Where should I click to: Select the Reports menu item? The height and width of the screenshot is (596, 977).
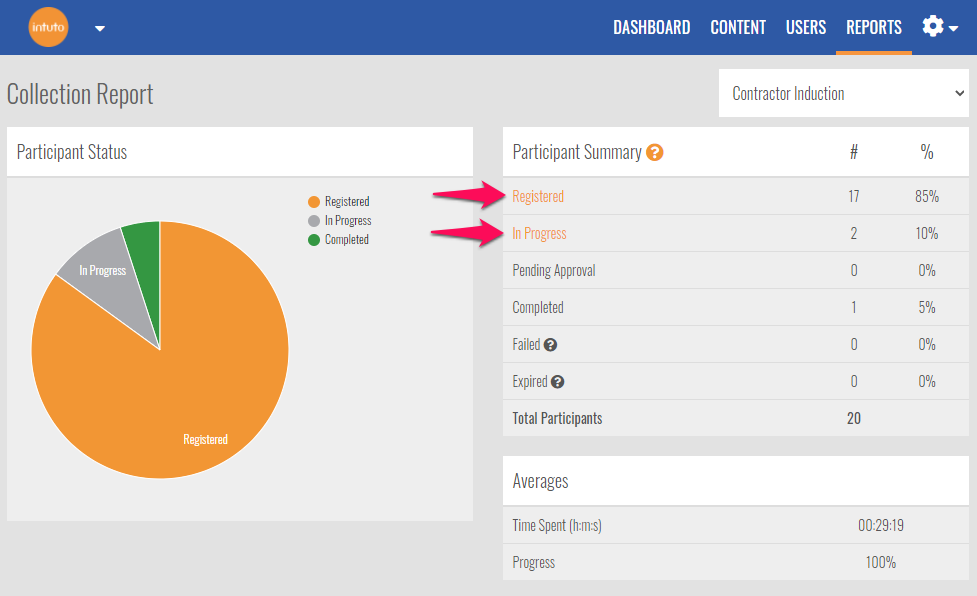(873, 28)
